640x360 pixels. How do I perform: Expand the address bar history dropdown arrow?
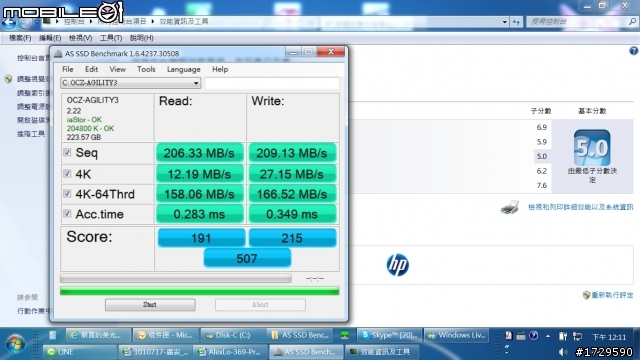[505, 22]
